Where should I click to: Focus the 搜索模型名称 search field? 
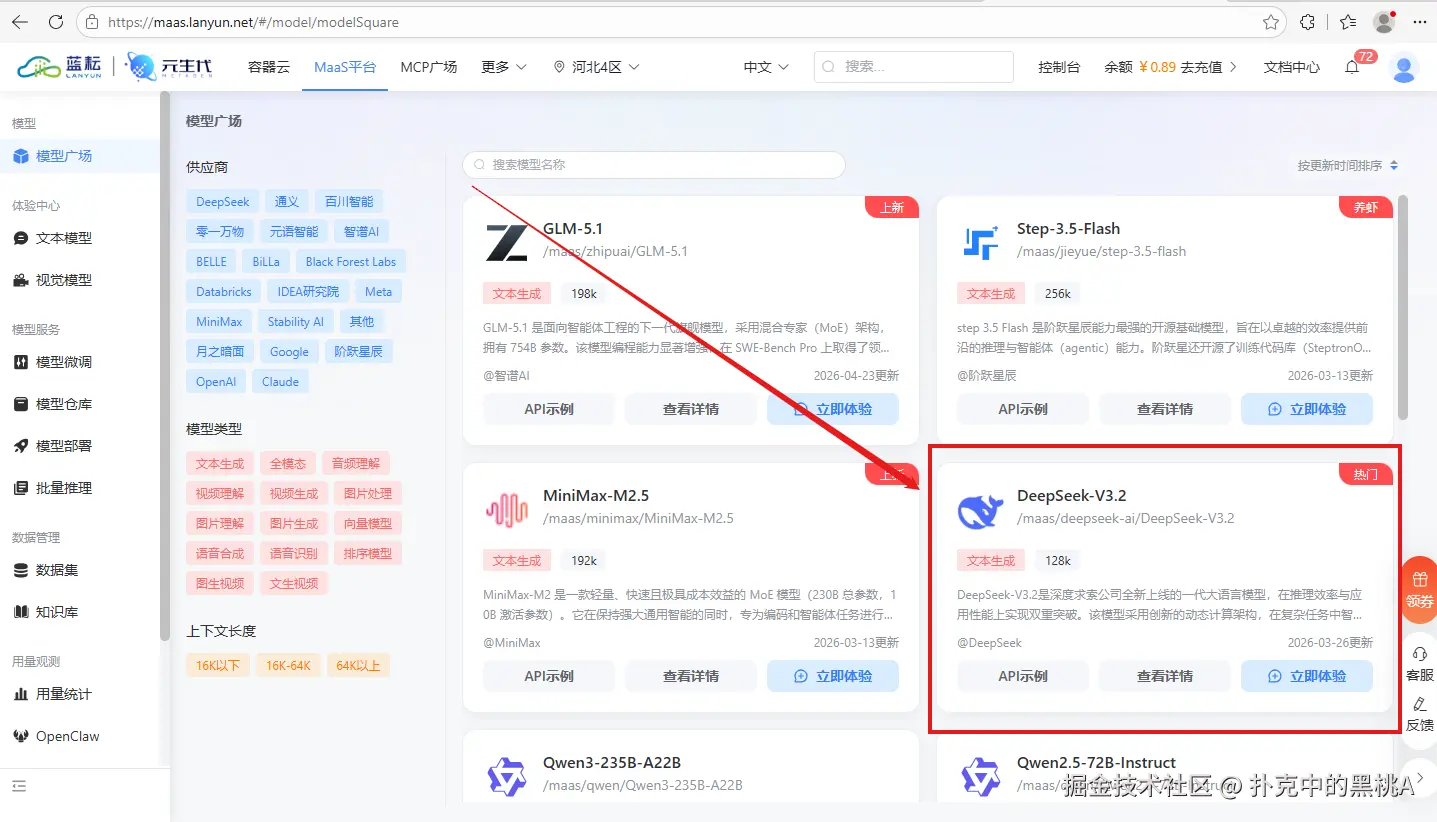click(x=654, y=165)
